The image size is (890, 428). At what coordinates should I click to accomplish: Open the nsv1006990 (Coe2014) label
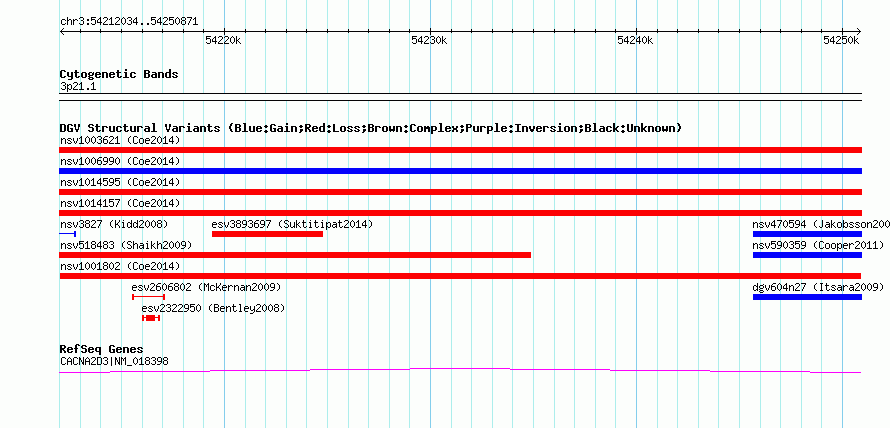[120, 161]
